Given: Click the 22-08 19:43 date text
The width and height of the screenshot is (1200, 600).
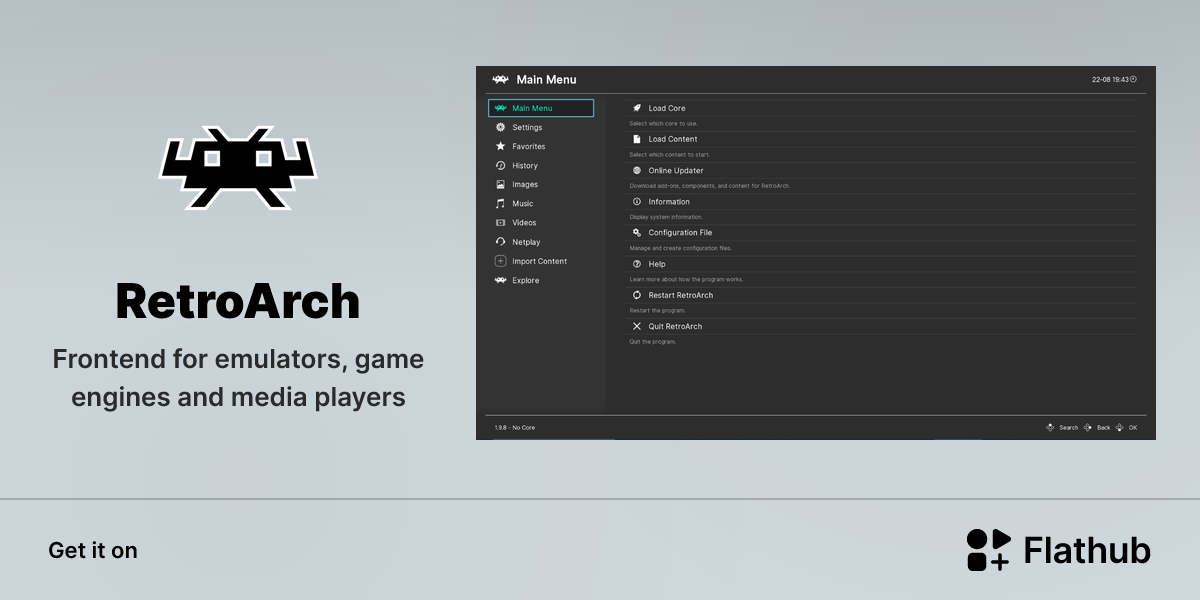Looking at the screenshot, I should (1110, 80).
